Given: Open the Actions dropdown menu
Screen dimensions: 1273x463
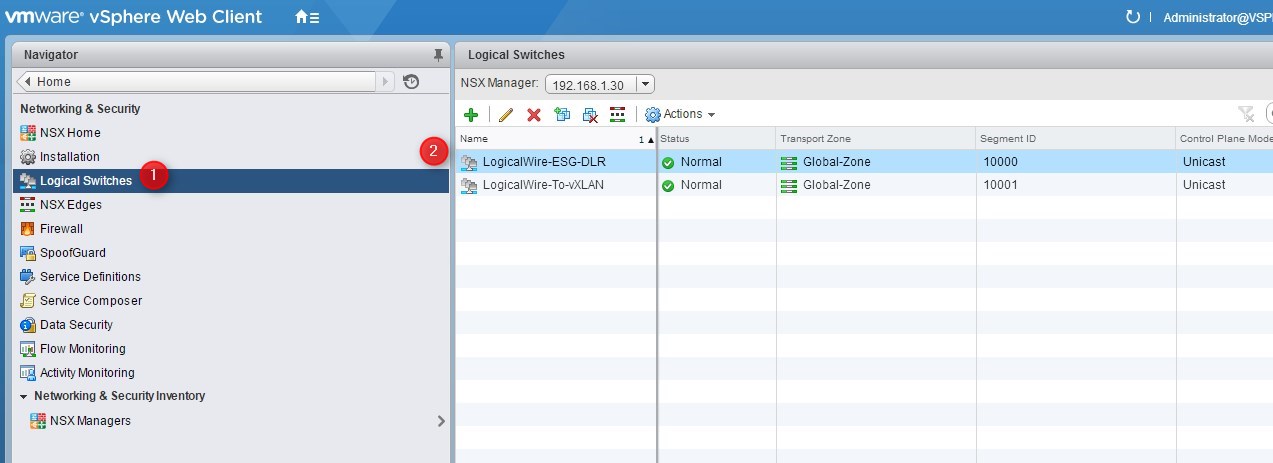Looking at the screenshot, I should pos(680,115).
